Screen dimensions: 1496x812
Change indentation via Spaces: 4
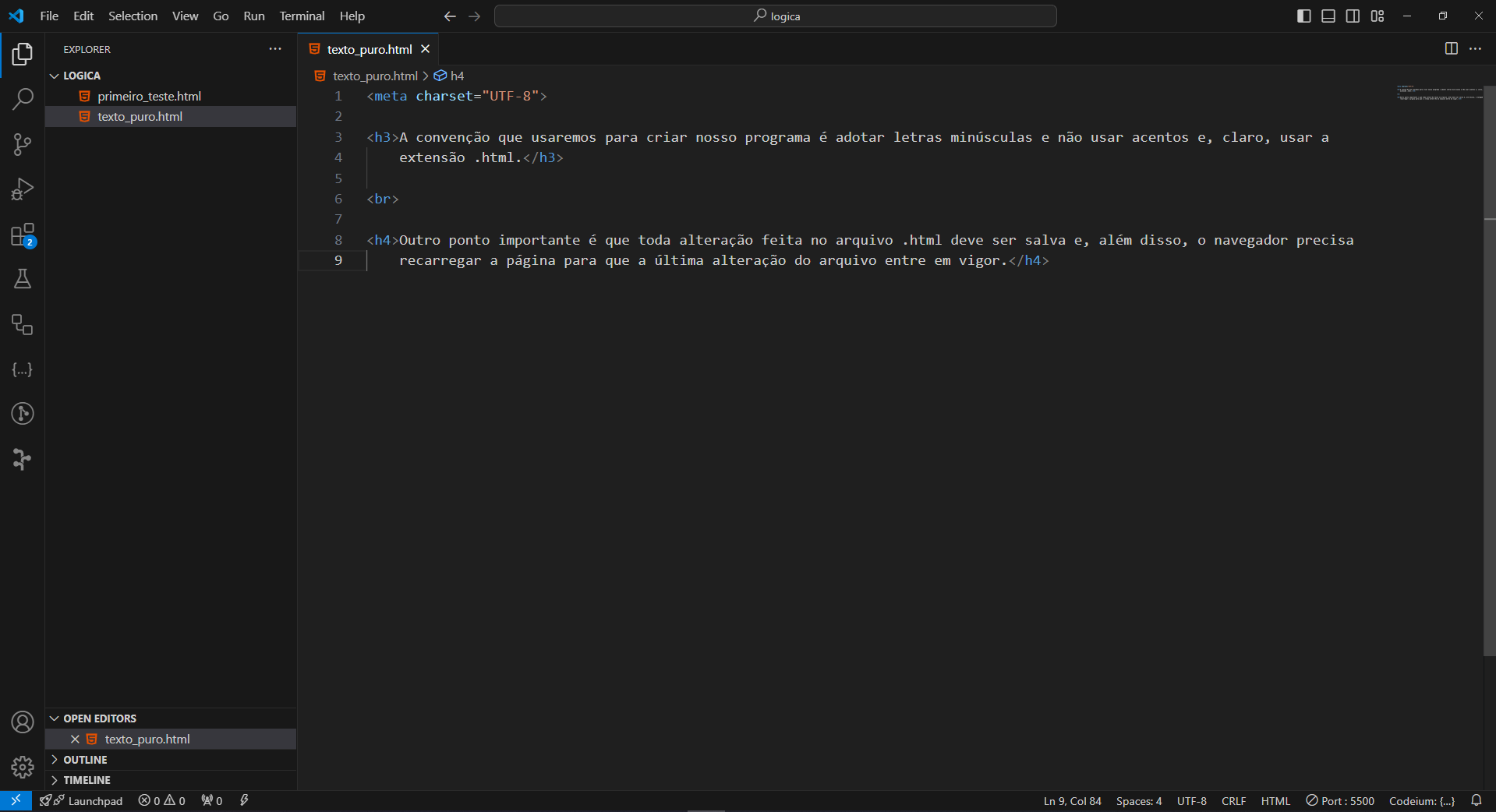point(1138,800)
